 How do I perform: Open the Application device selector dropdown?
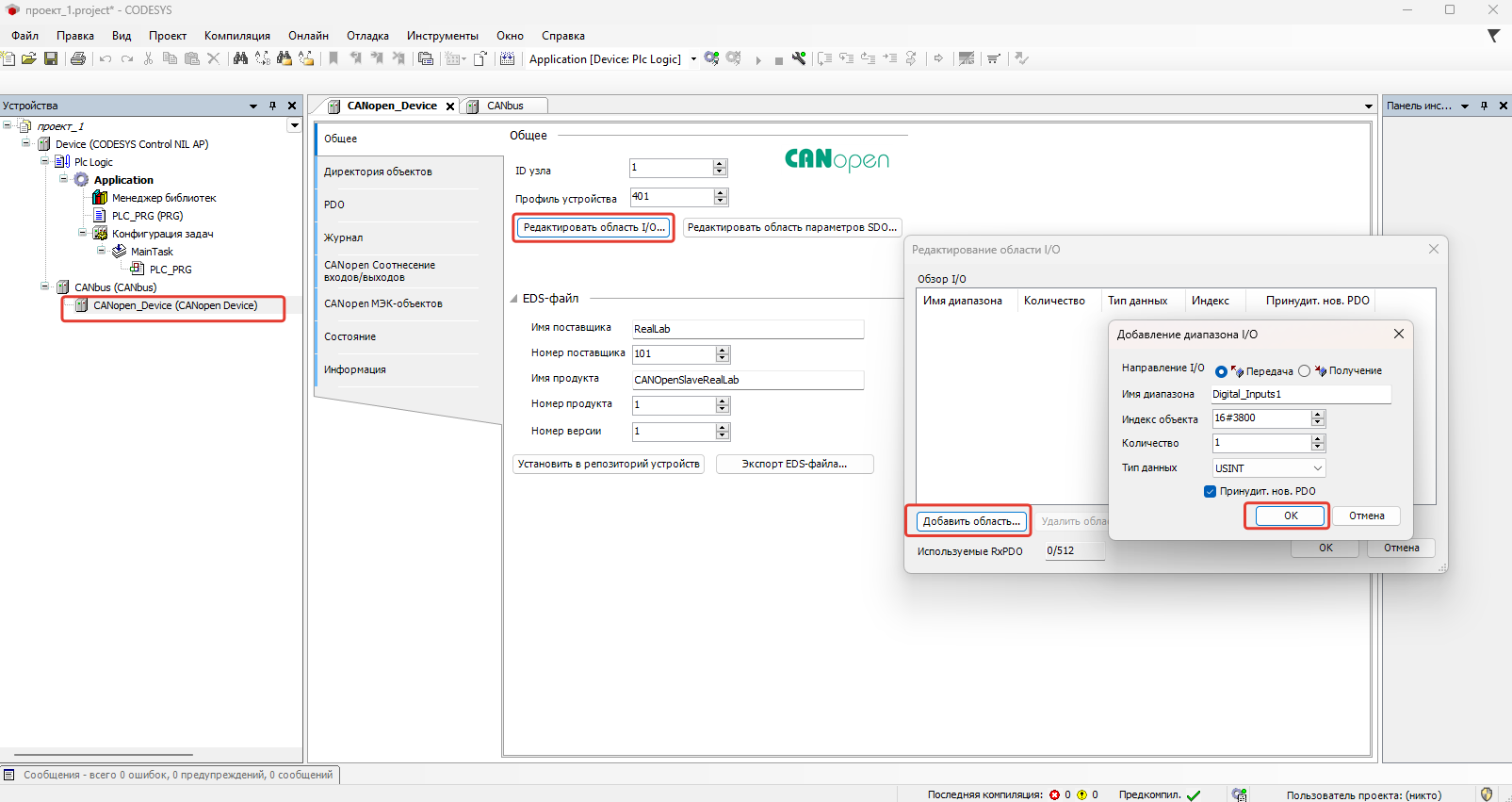coord(693,58)
